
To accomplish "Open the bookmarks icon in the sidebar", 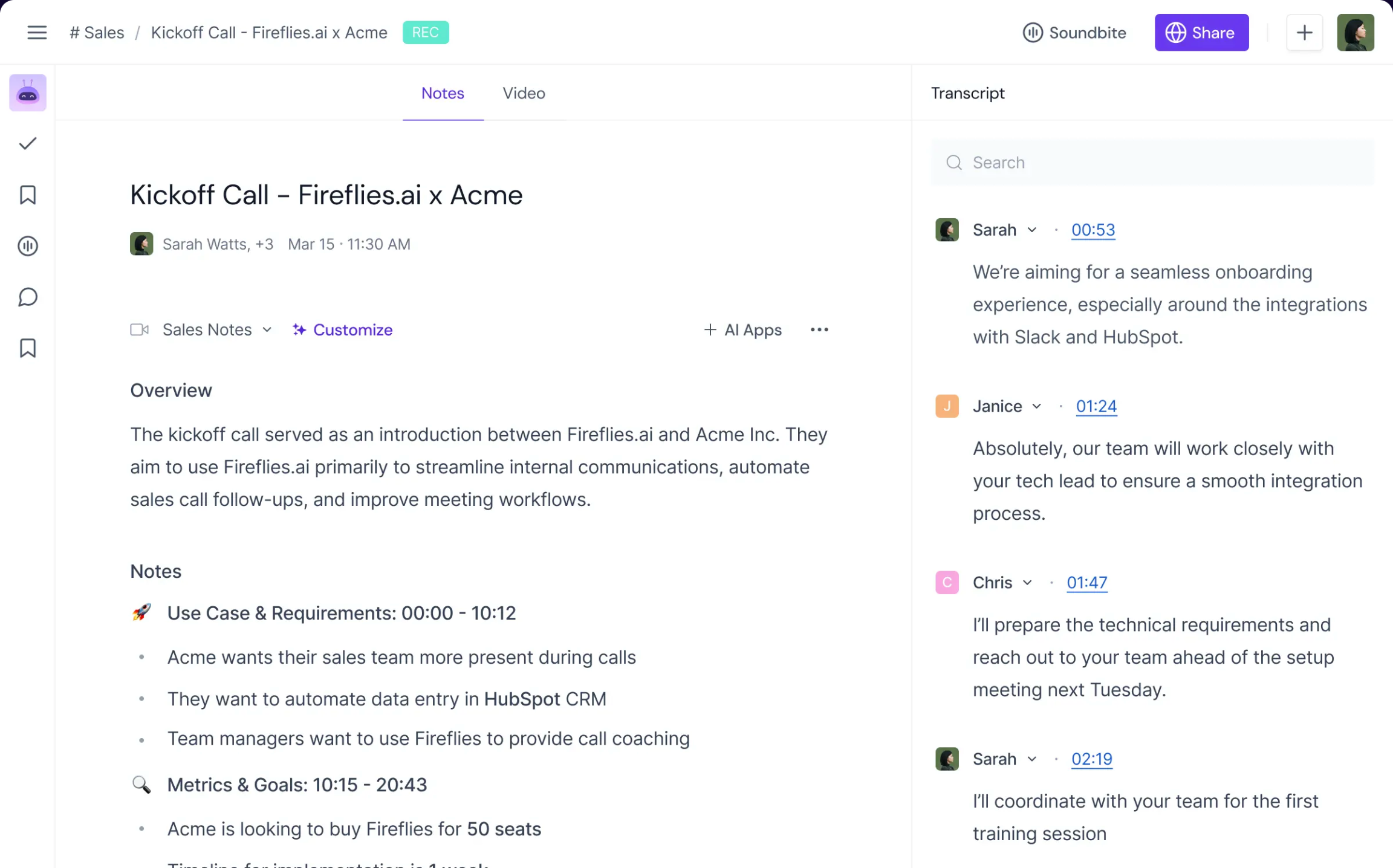I will point(27,195).
